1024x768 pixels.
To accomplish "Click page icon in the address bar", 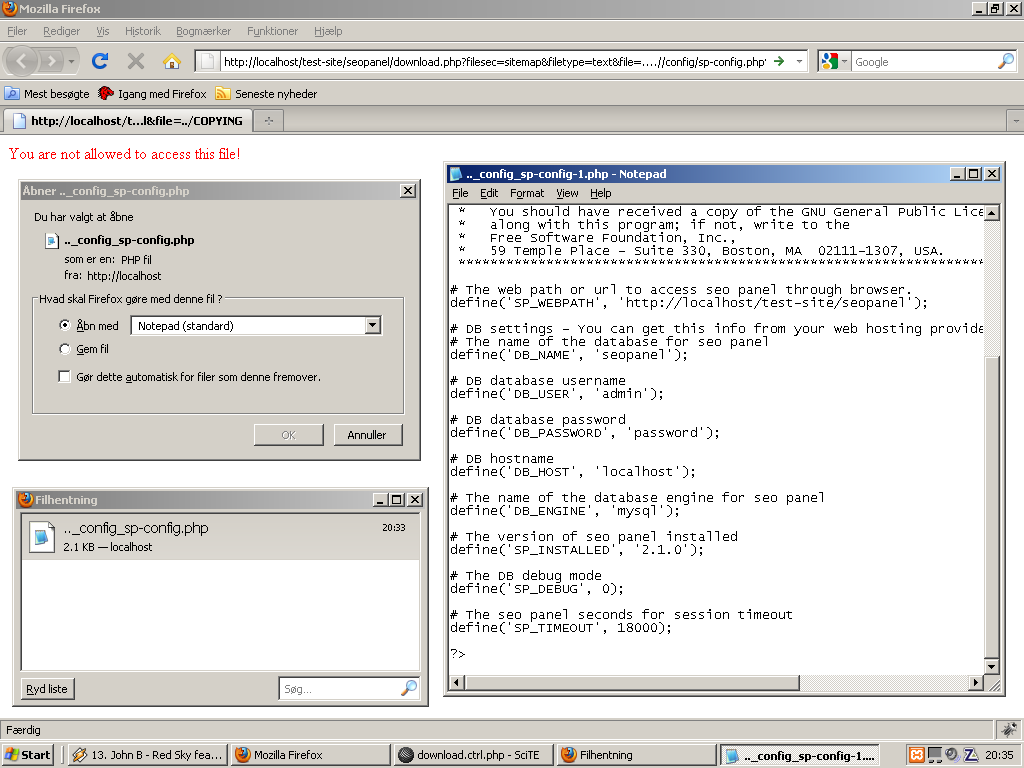I will click(207, 61).
